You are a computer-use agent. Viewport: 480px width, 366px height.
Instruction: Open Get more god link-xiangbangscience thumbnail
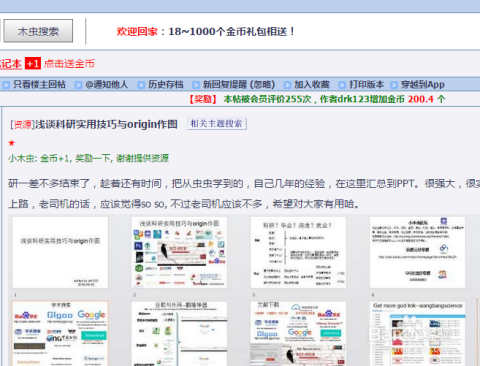(x=417, y=333)
